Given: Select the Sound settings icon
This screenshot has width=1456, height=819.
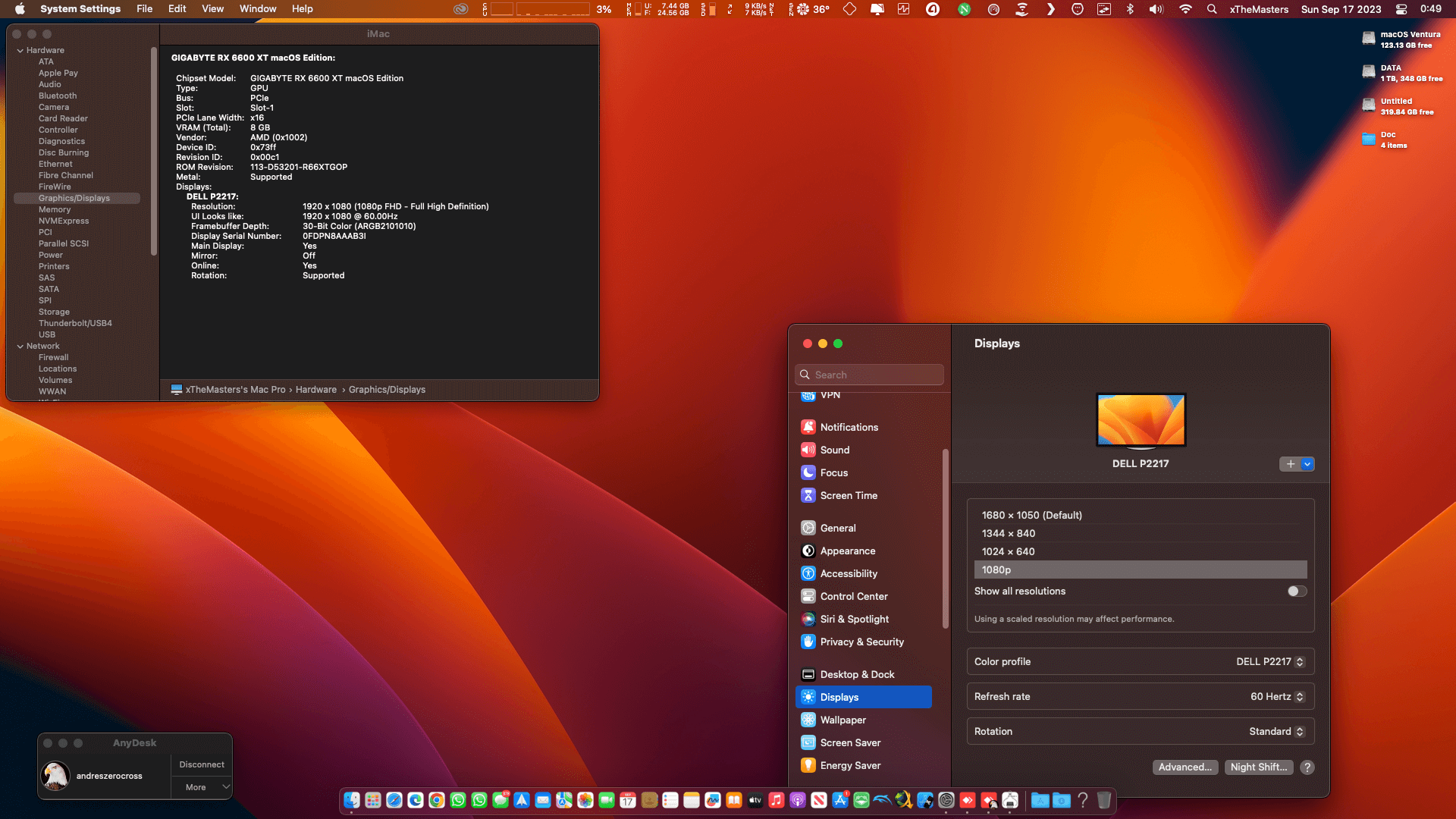Looking at the screenshot, I should click(808, 450).
